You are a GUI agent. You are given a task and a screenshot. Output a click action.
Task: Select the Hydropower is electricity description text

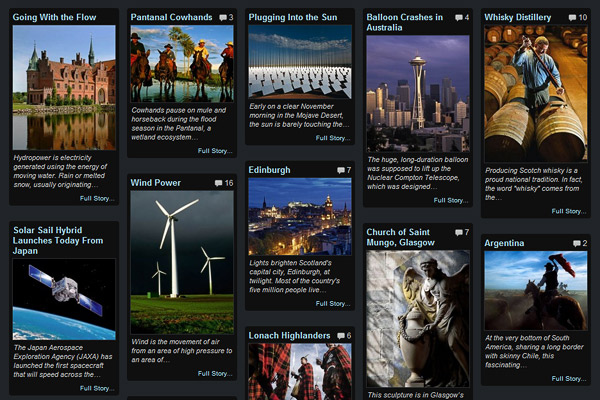point(60,171)
